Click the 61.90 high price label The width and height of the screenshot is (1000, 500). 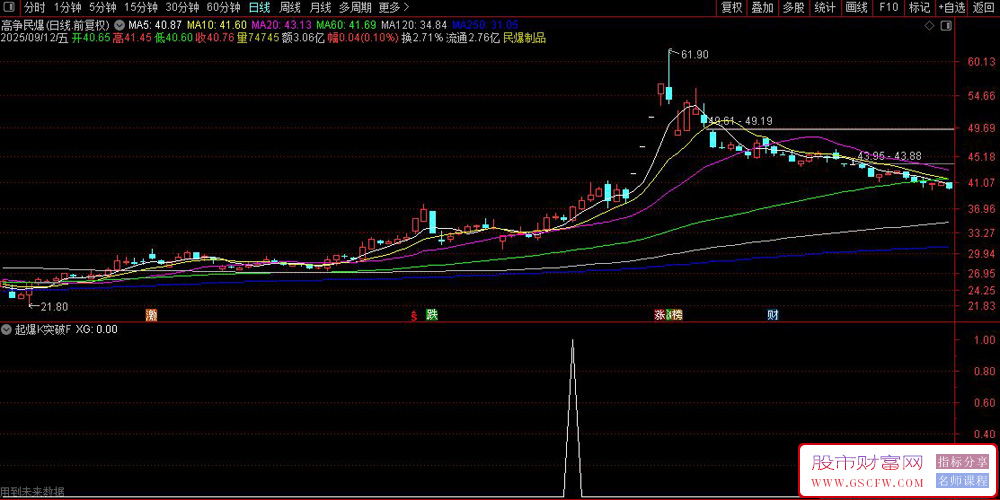click(695, 55)
